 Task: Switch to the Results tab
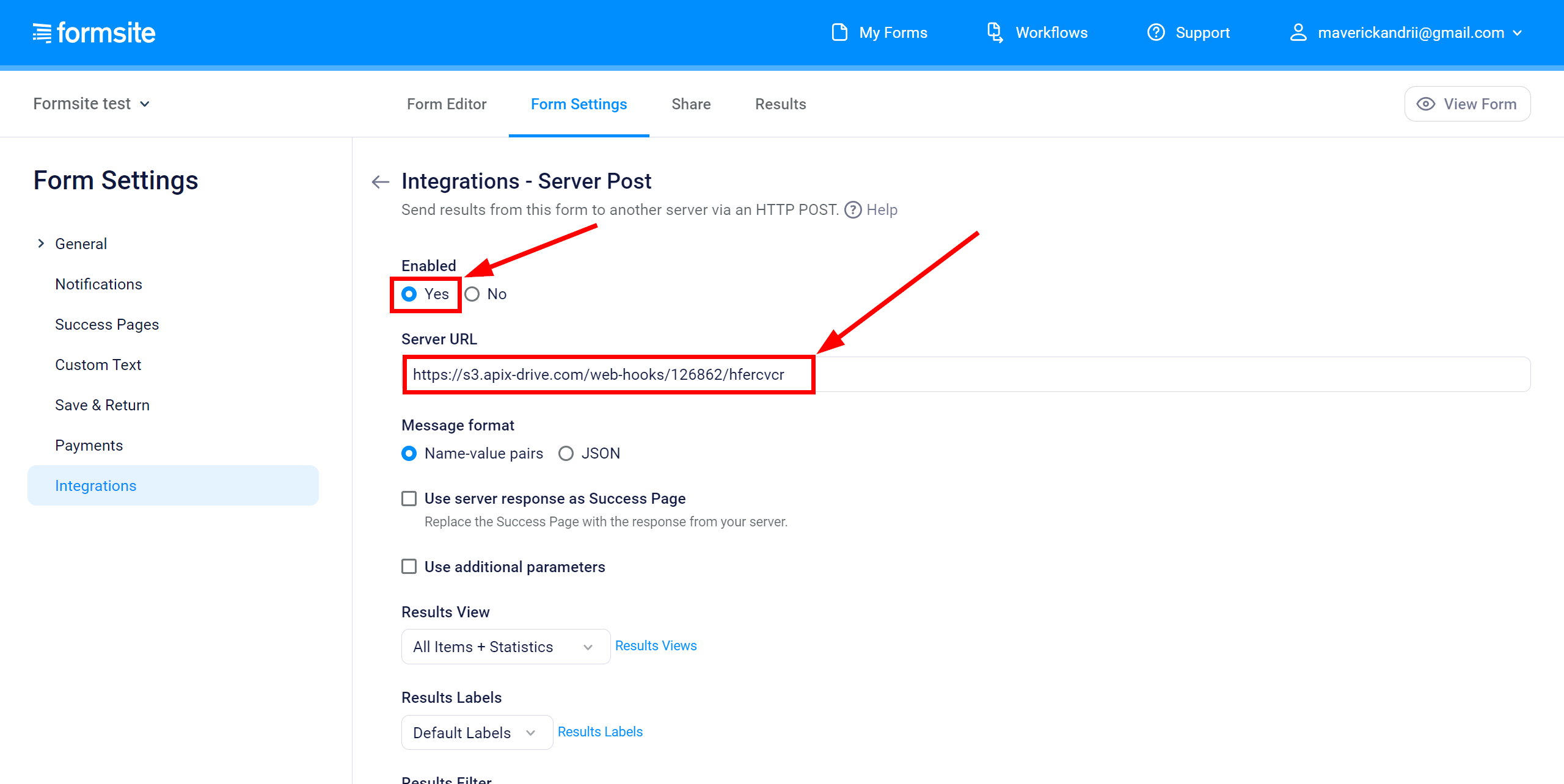[780, 103]
